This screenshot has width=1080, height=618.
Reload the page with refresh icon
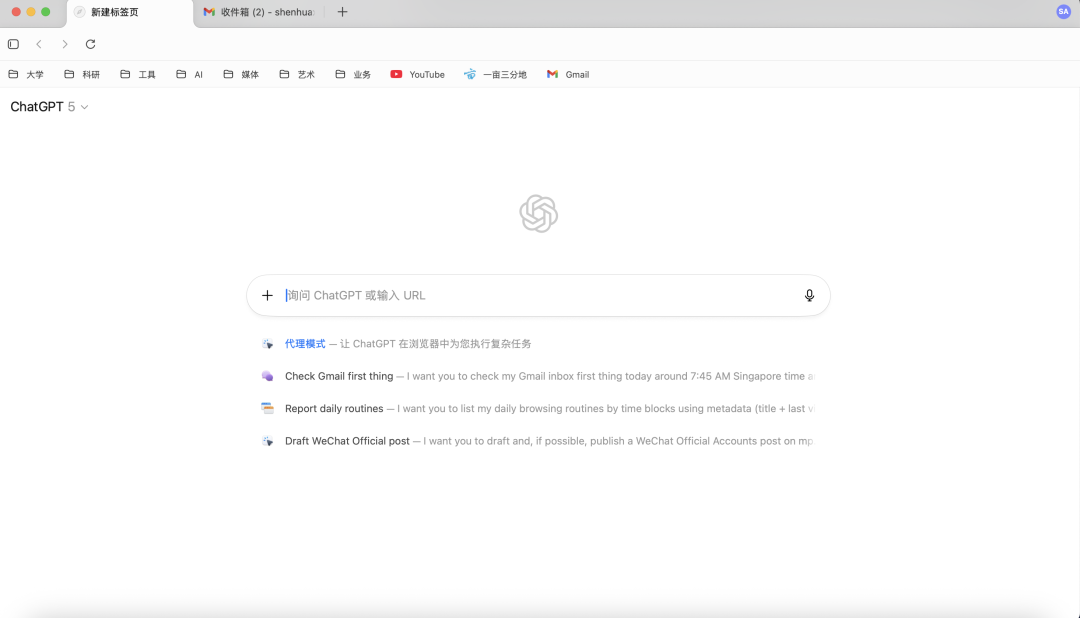[90, 44]
